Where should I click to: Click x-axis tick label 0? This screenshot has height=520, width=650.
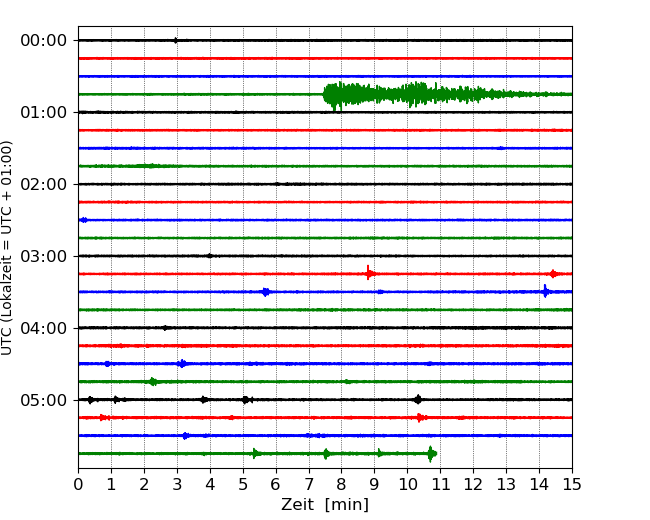coord(78,484)
